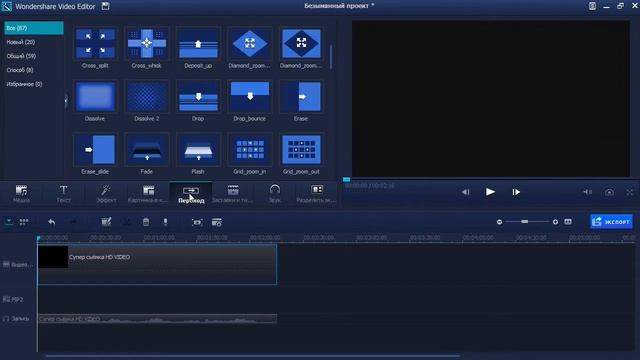Screen dimensions: 640x360
Task: Switch preview to full screen
Action: coord(629,192)
